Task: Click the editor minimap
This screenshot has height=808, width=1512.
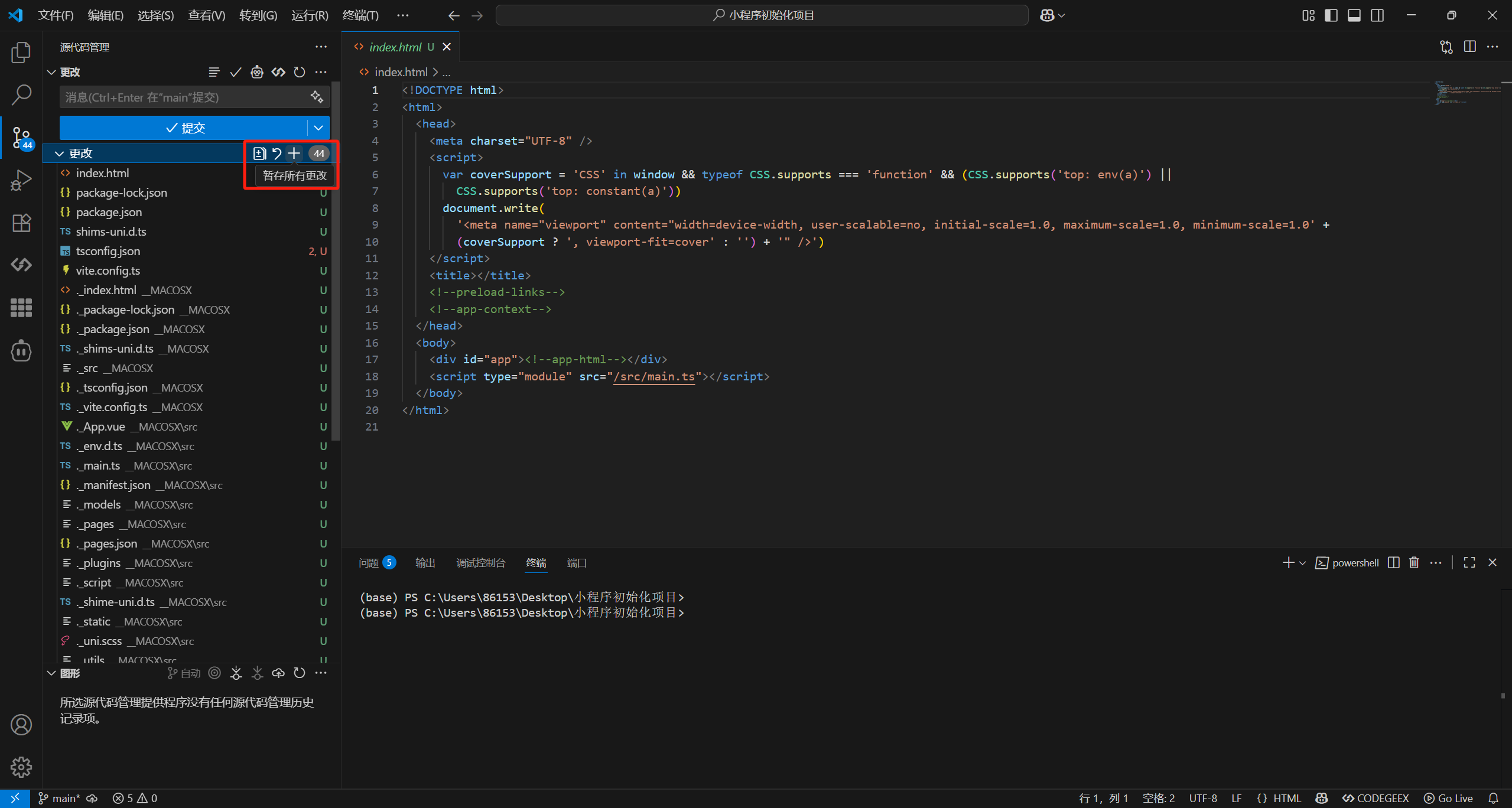Action: coord(1468,93)
